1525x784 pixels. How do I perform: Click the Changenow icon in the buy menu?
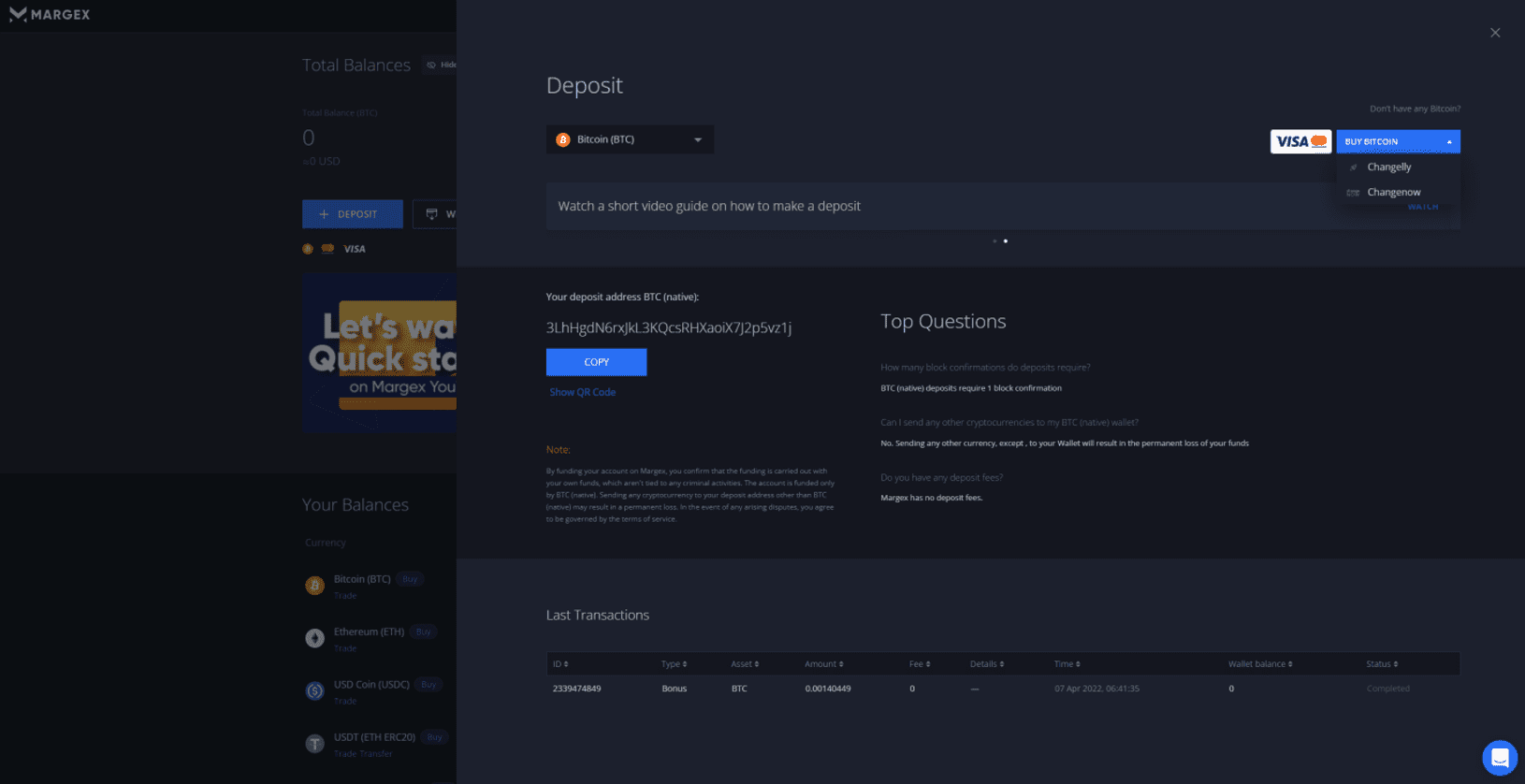click(1353, 193)
